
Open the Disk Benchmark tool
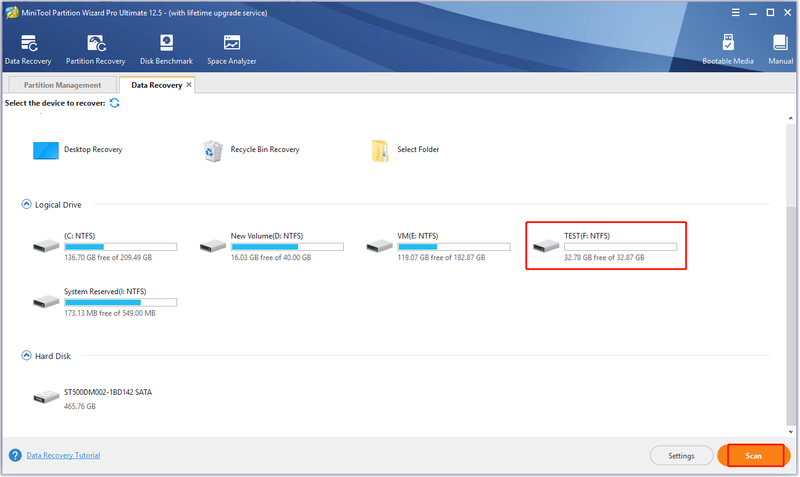[166, 49]
